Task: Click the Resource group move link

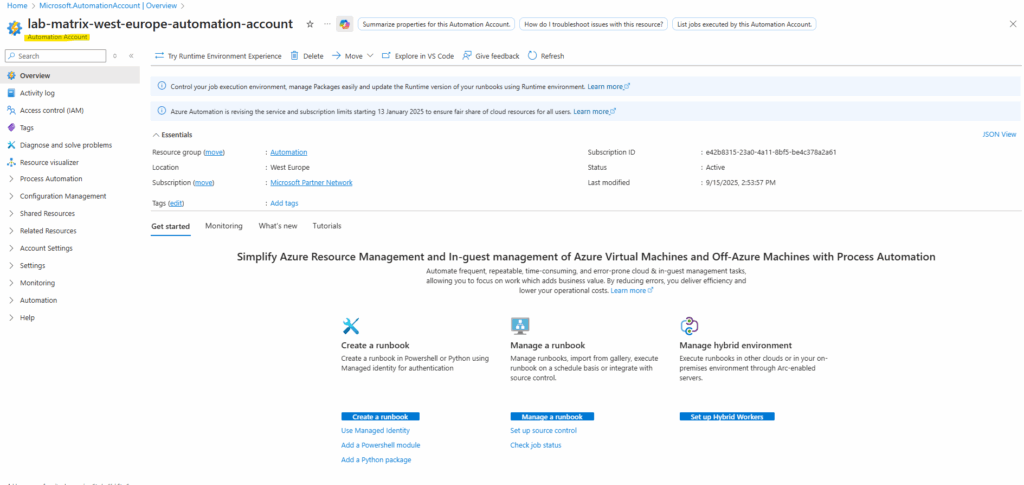Action: point(214,152)
